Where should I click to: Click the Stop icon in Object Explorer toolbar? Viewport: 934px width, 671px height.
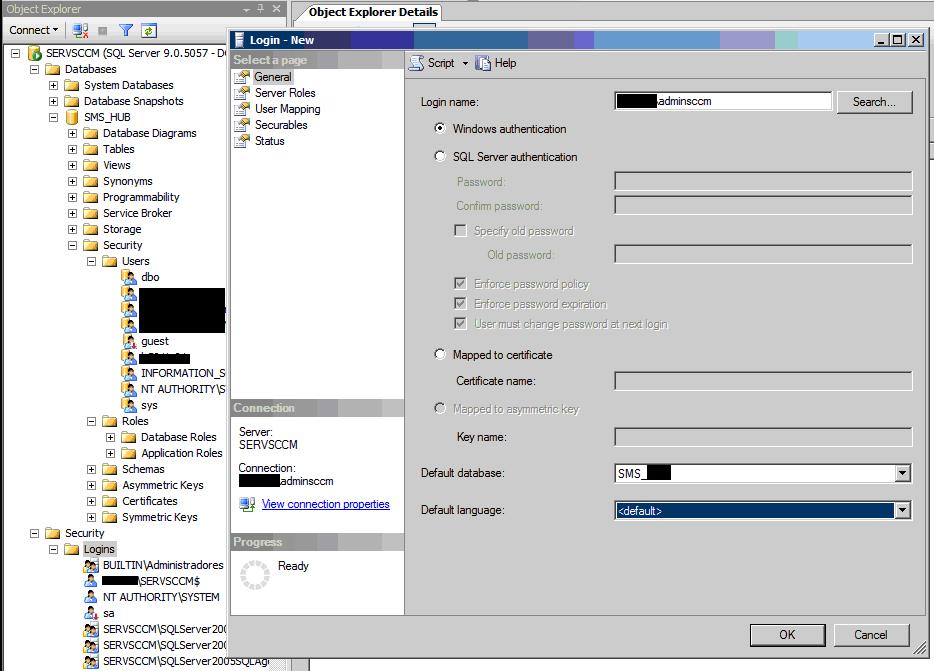point(102,30)
